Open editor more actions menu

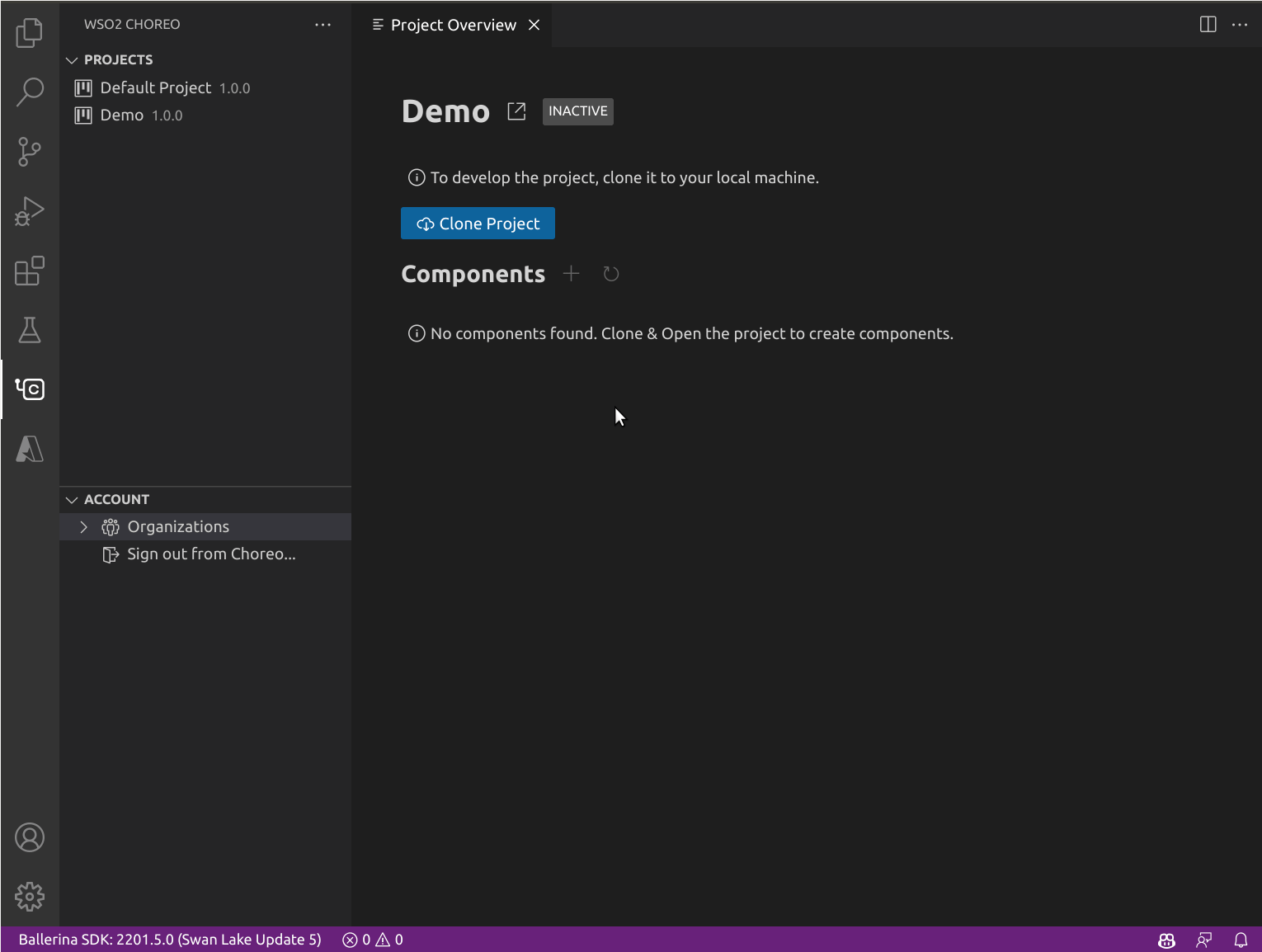coord(1240,25)
